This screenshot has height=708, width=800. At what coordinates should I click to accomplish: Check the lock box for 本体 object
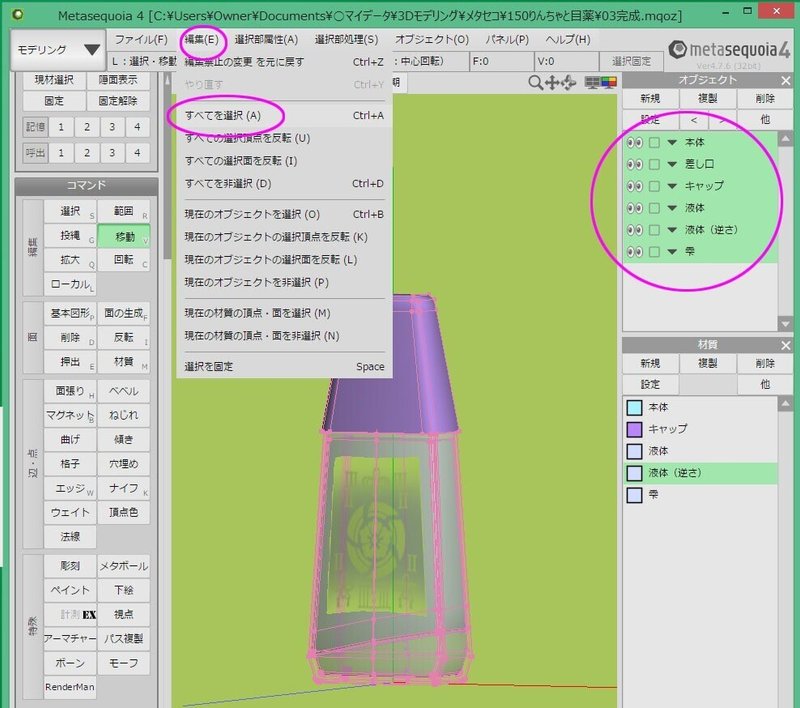tap(654, 143)
